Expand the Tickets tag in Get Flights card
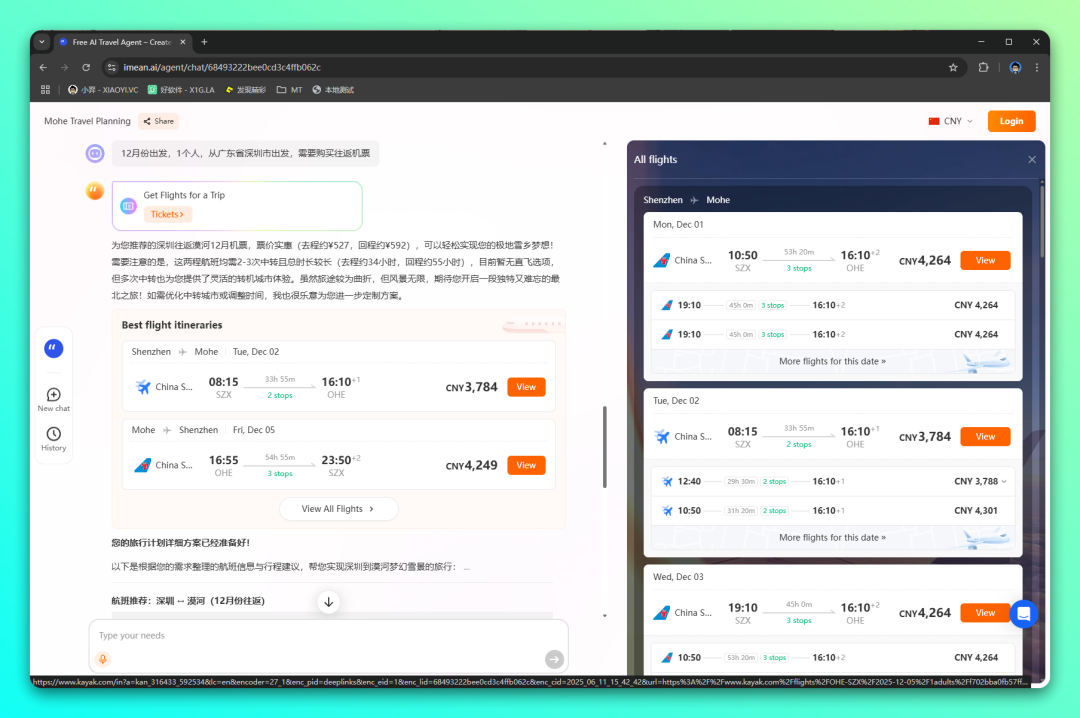The image size is (1080, 718). (x=168, y=214)
